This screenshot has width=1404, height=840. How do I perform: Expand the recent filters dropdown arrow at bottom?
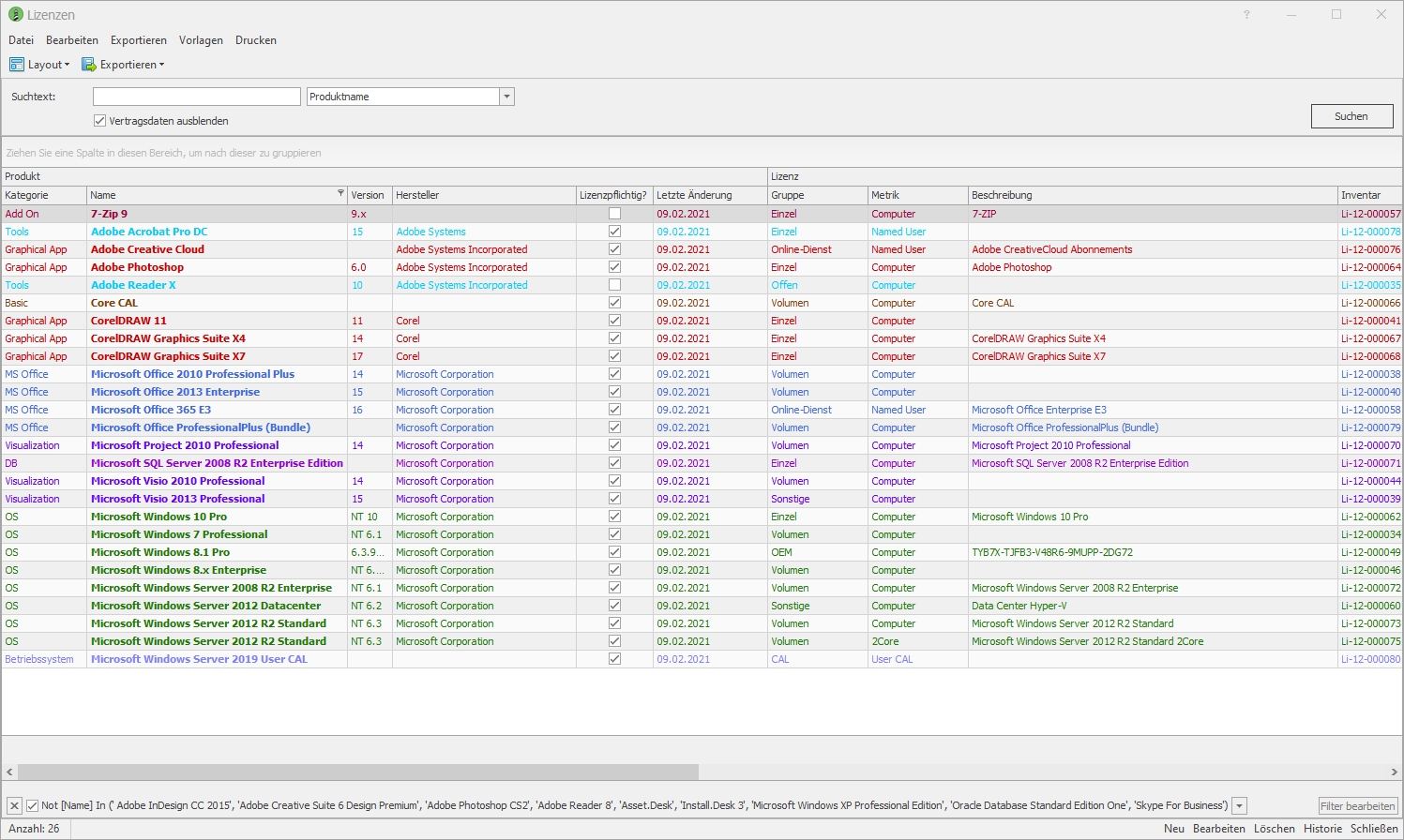pos(1240,805)
